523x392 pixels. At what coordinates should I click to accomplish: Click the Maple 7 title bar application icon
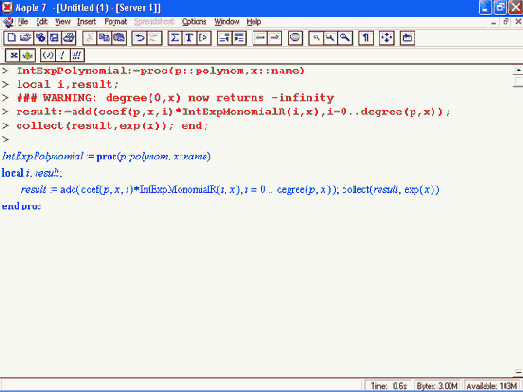tap(7, 7)
